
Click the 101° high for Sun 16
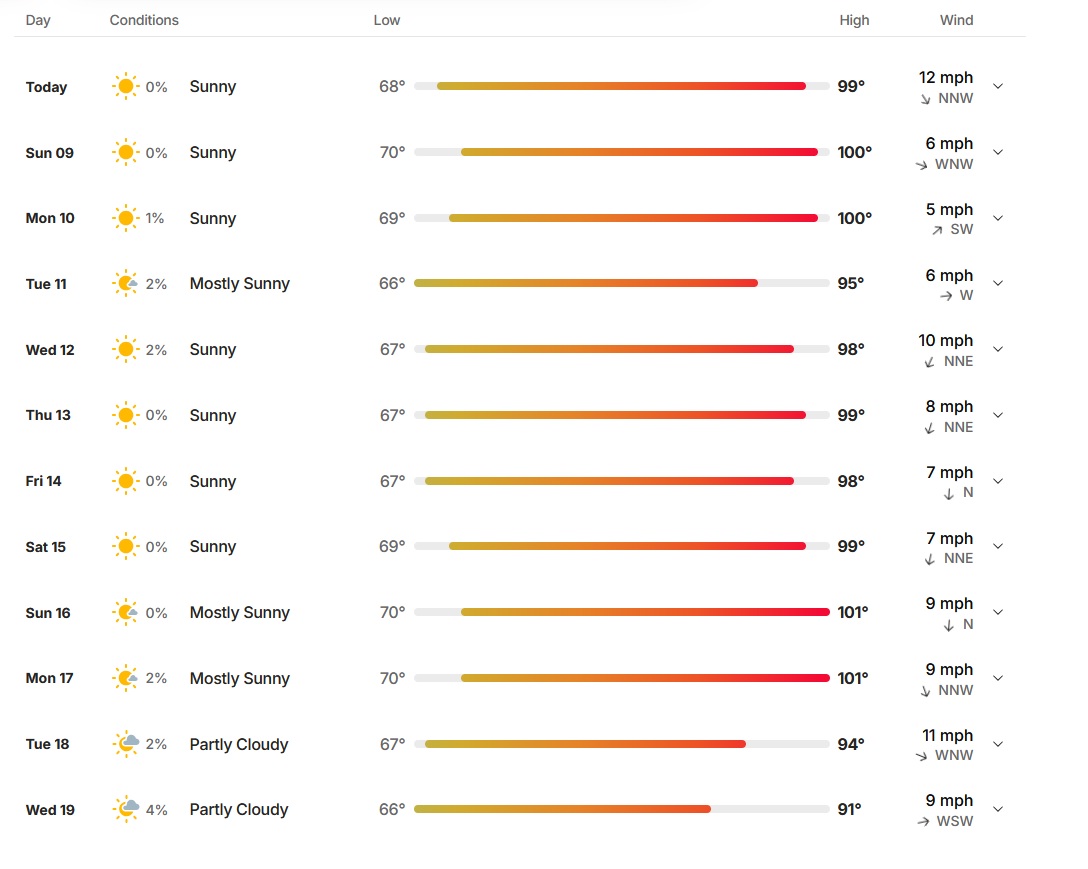pos(853,612)
